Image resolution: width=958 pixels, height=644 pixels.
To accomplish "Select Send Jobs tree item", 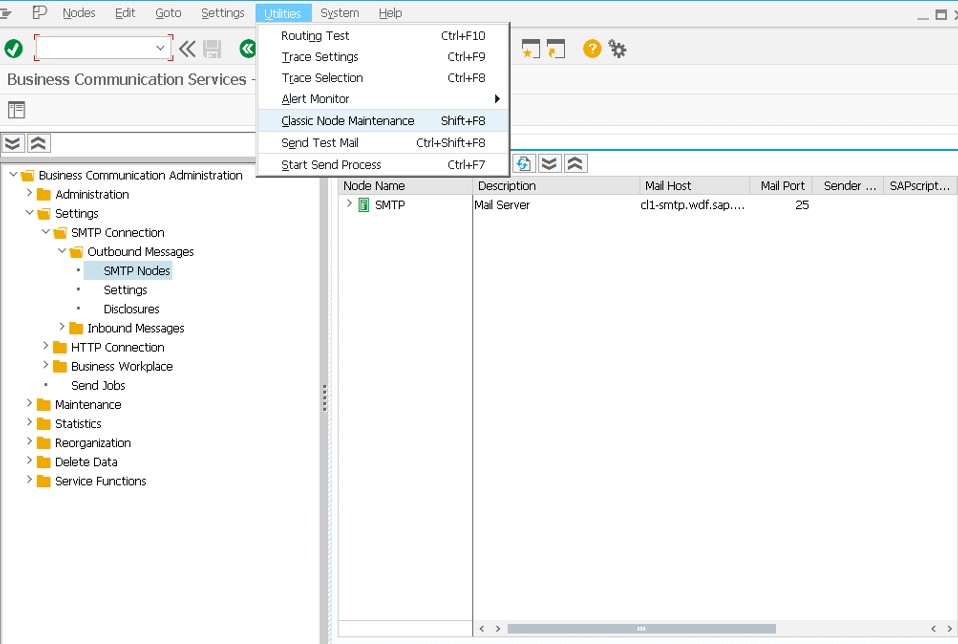I will point(98,386).
